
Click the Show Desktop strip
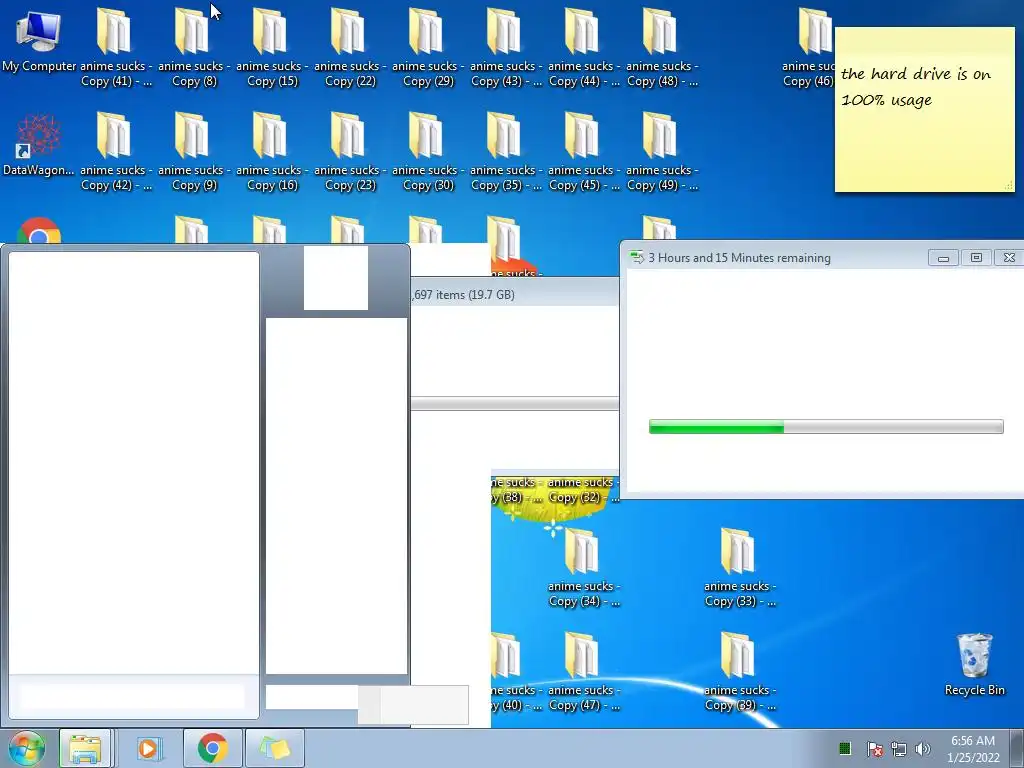(1017, 748)
